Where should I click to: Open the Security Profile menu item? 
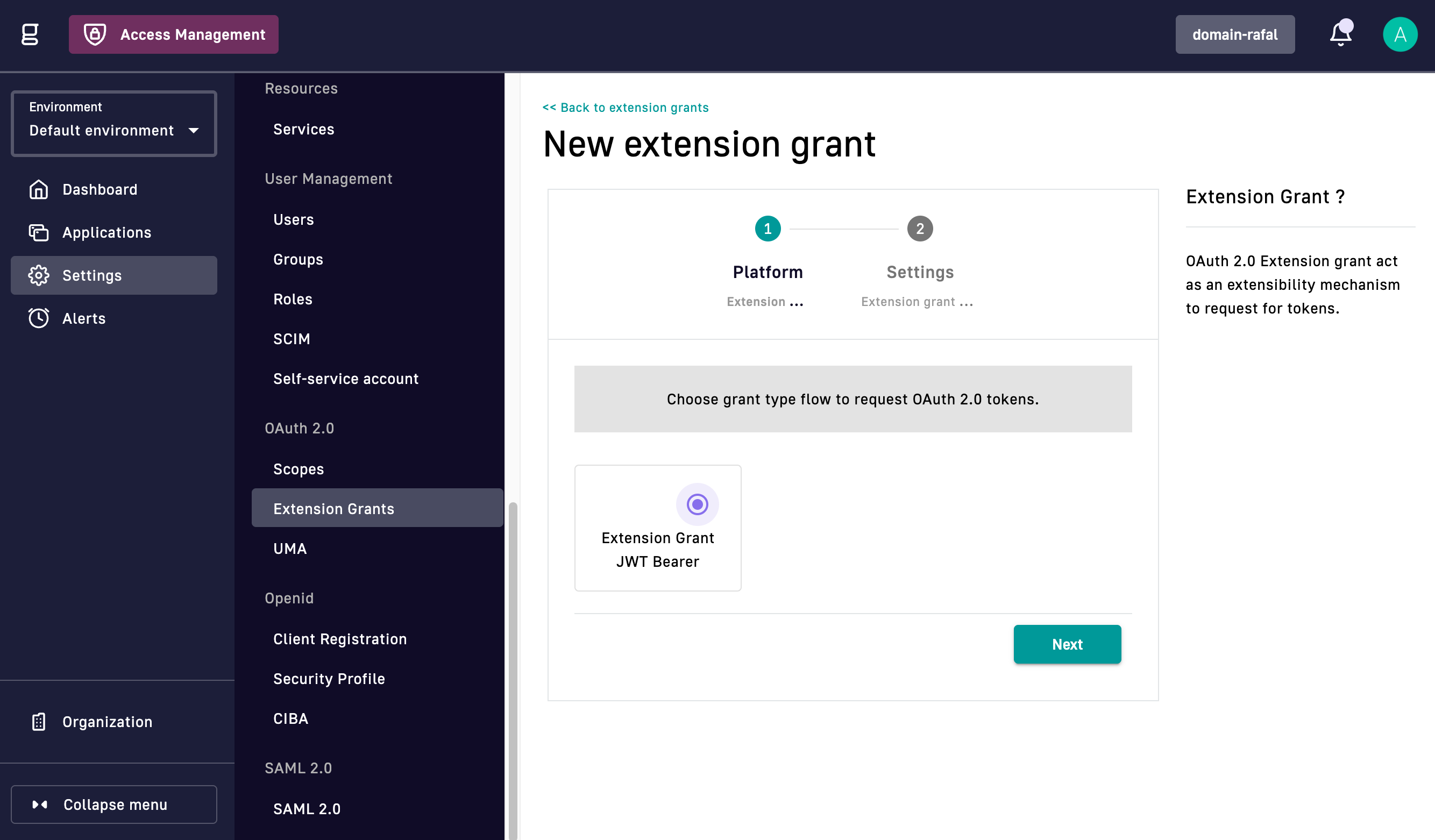tap(329, 678)
